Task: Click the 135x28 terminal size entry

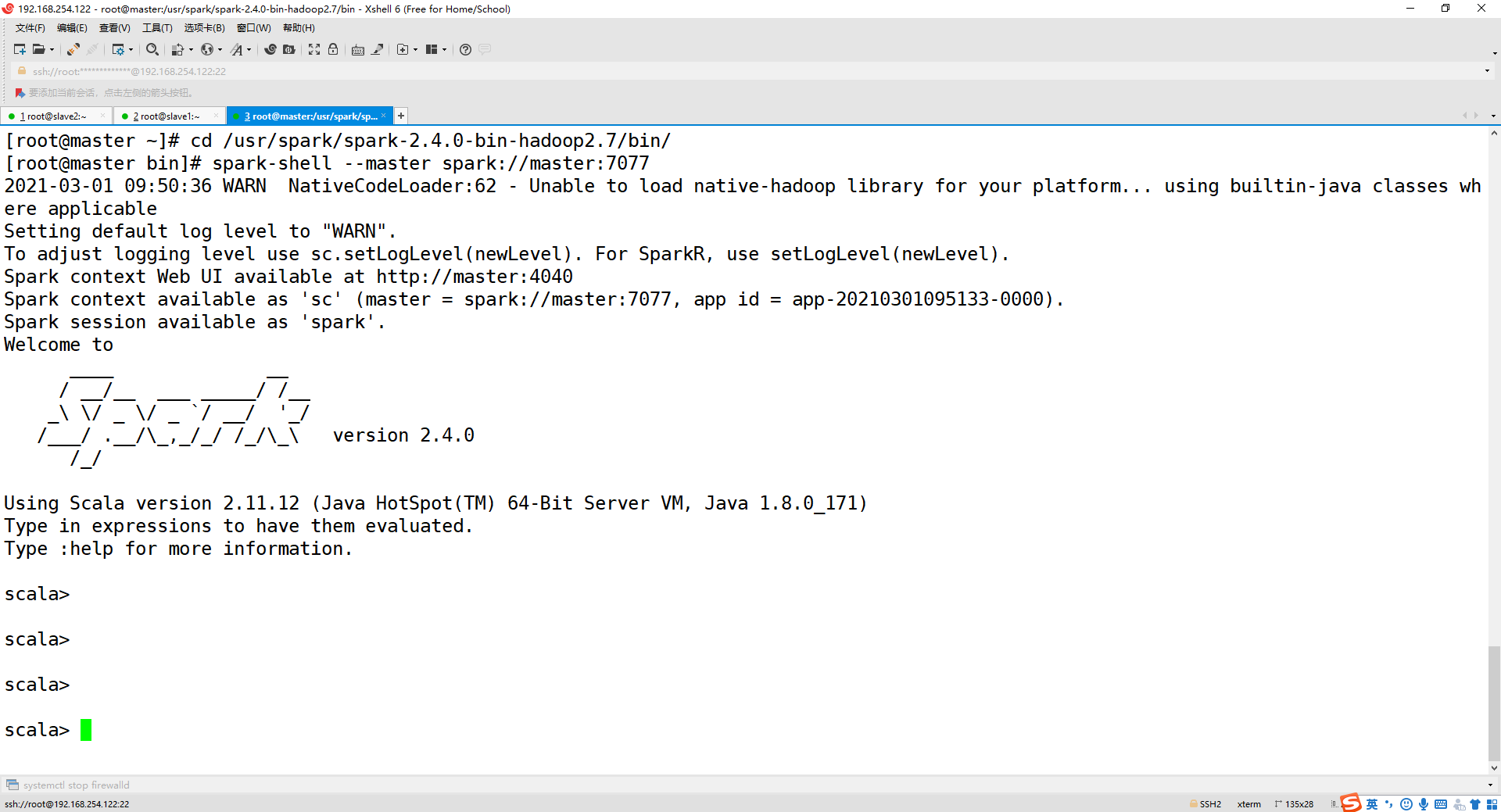Action: 1294,804
